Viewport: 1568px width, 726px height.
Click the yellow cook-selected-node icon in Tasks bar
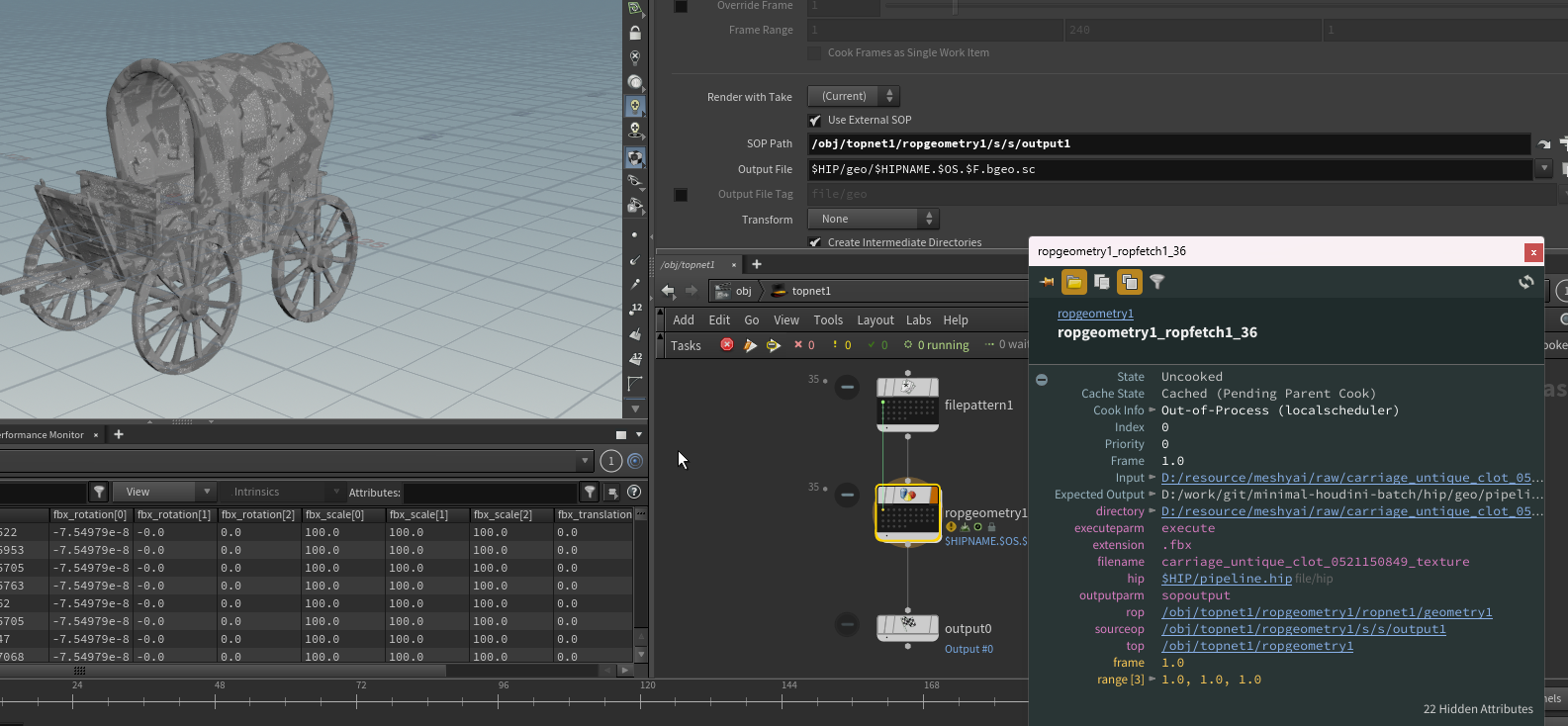tap(774, 345)
